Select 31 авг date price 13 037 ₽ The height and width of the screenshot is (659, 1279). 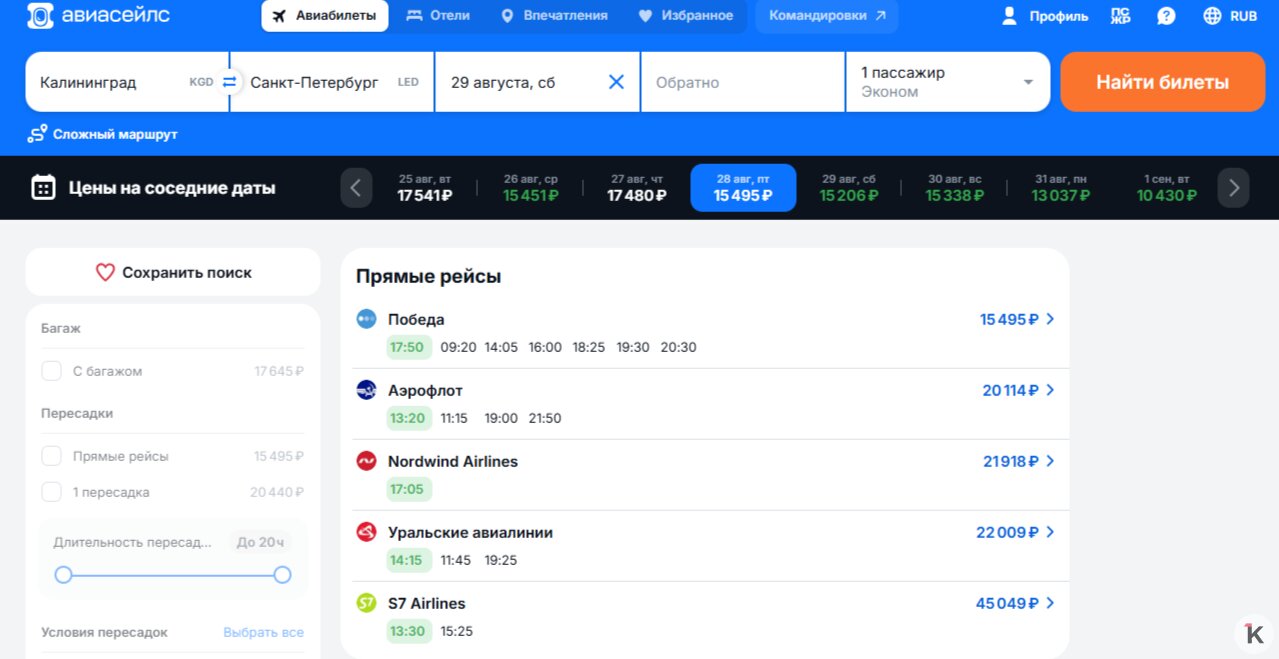(x=1061, y=188)
